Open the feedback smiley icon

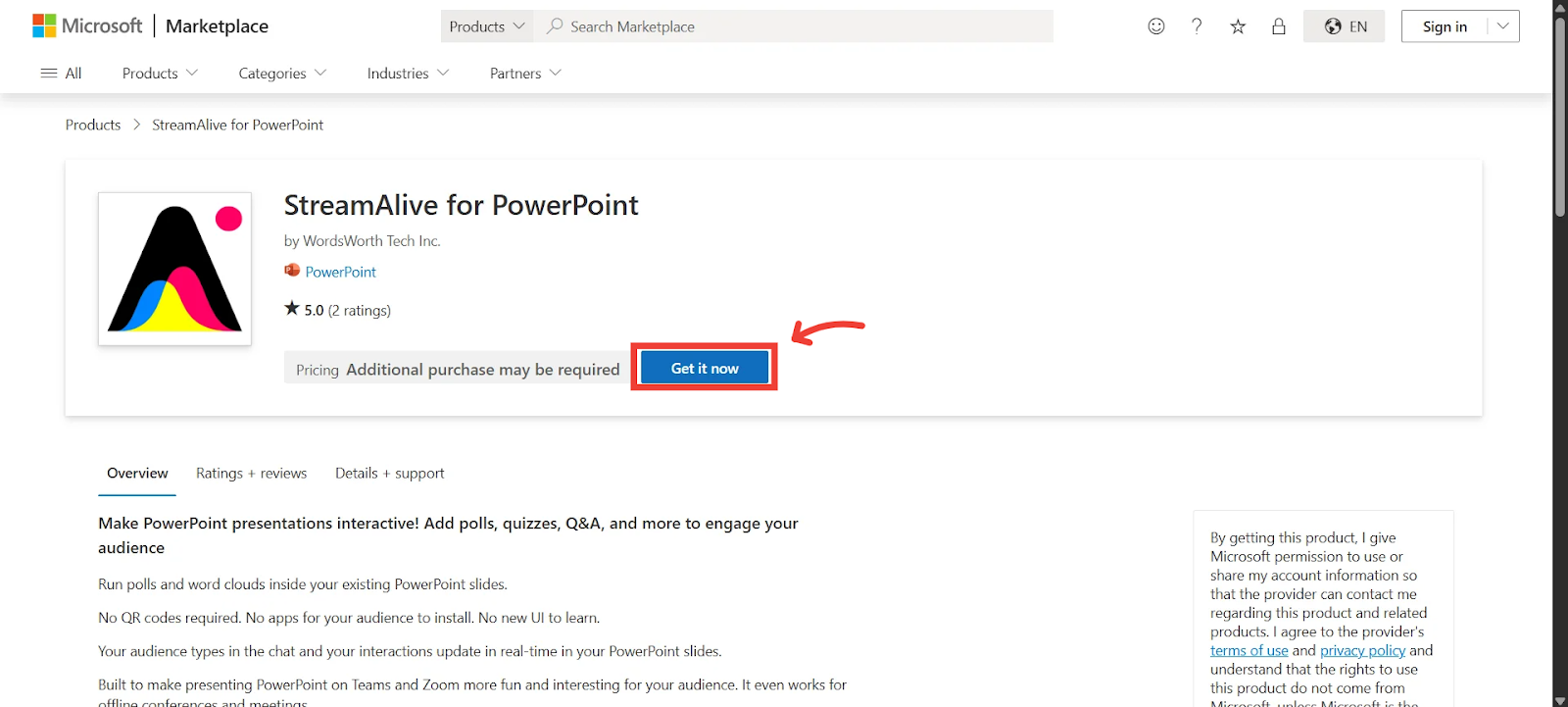coord(1156,26)
